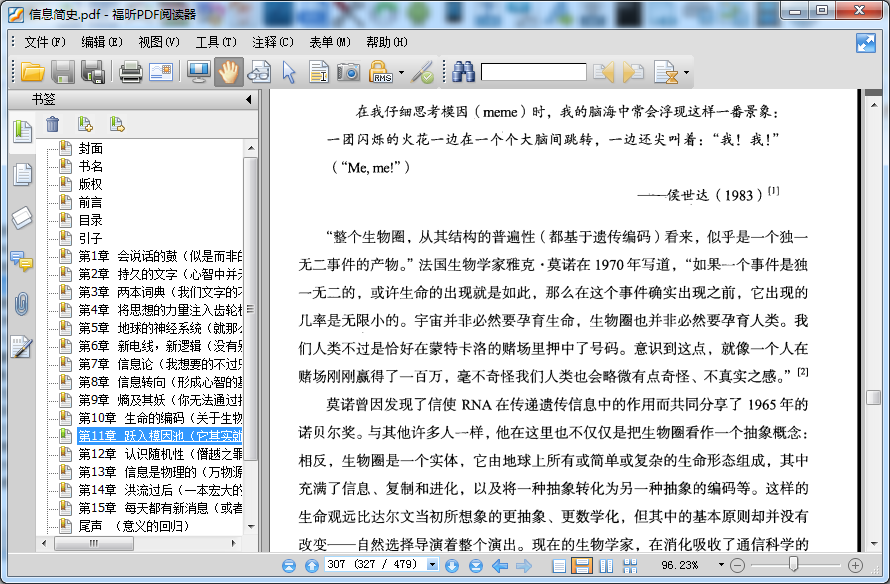Switch to single page layout
The width and height of the screenshot is (890, 584).
click(559, 565)
